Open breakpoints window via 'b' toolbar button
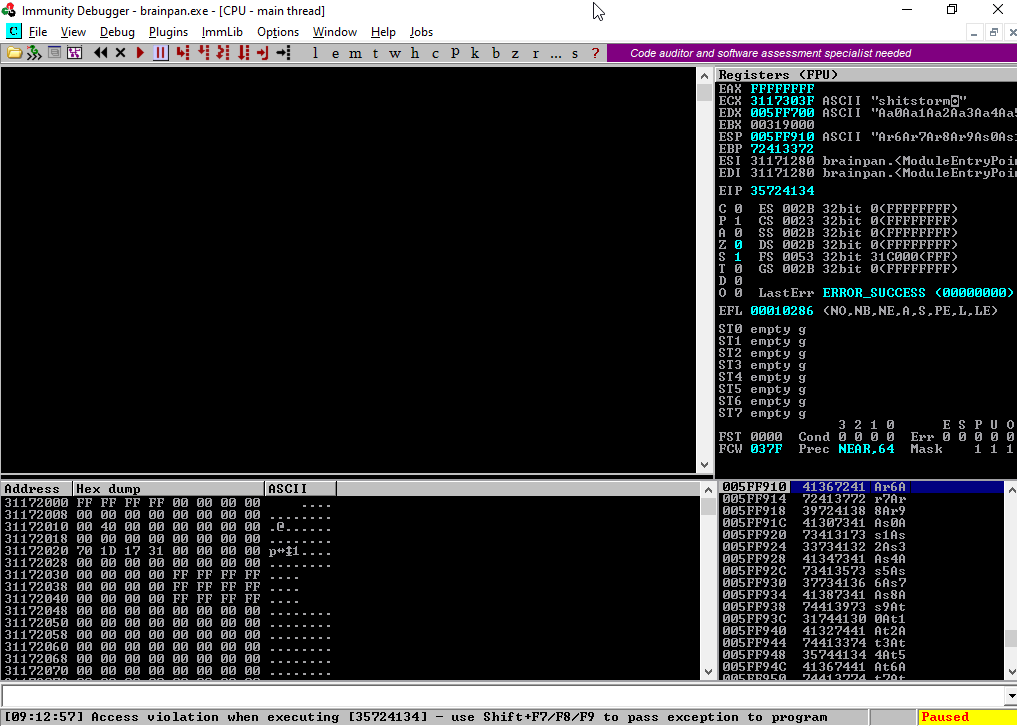Image resolution: width=1017 pixels, height=726 pixels. pyautogui.click(x=496, y=53)
